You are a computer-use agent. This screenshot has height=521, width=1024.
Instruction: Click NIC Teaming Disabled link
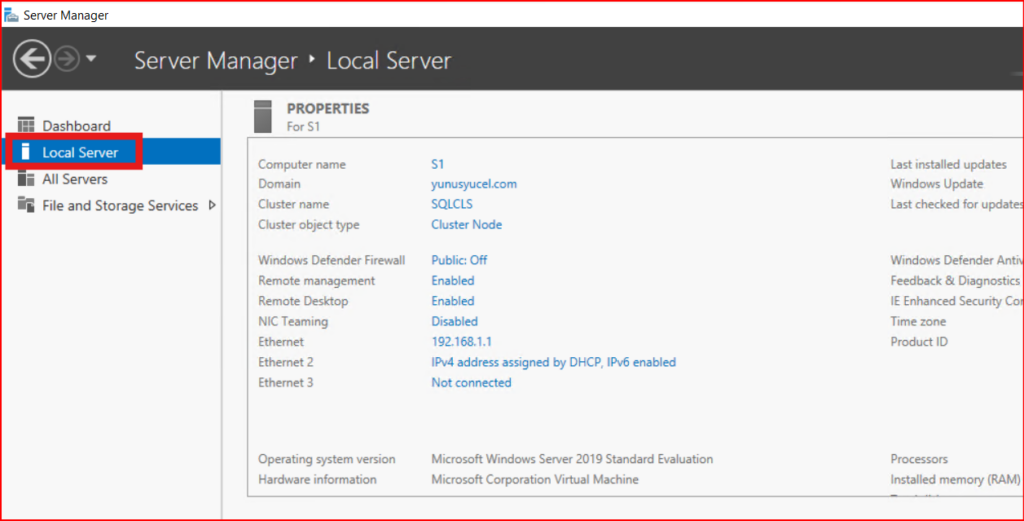(454, 321)
